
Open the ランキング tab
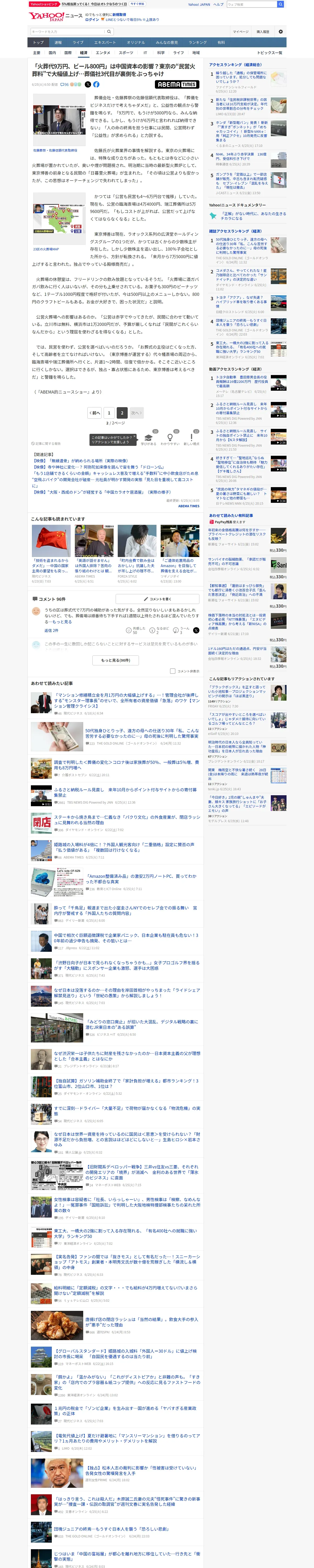(x=197, y=43)
